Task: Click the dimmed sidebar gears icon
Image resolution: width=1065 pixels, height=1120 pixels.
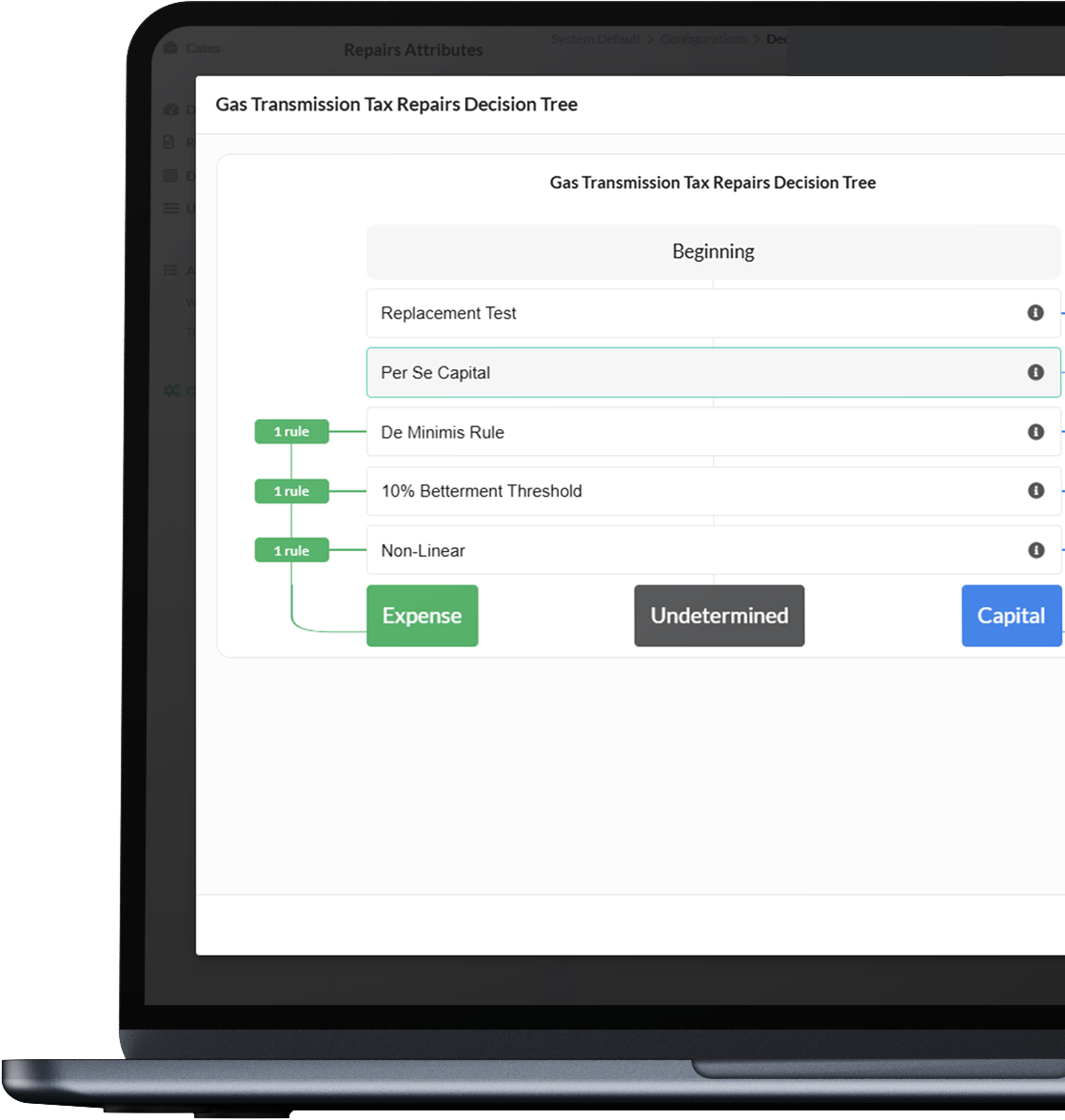Action: 171,391
